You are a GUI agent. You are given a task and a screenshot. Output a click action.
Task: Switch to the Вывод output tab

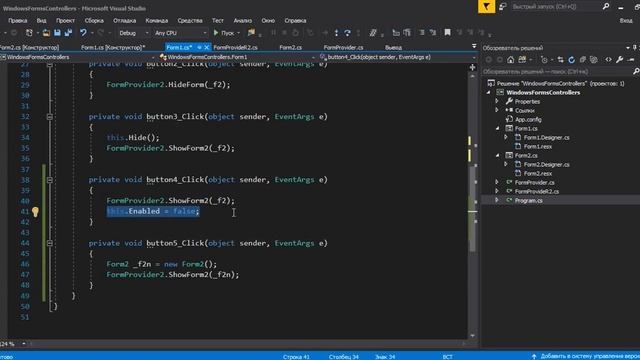393,47
